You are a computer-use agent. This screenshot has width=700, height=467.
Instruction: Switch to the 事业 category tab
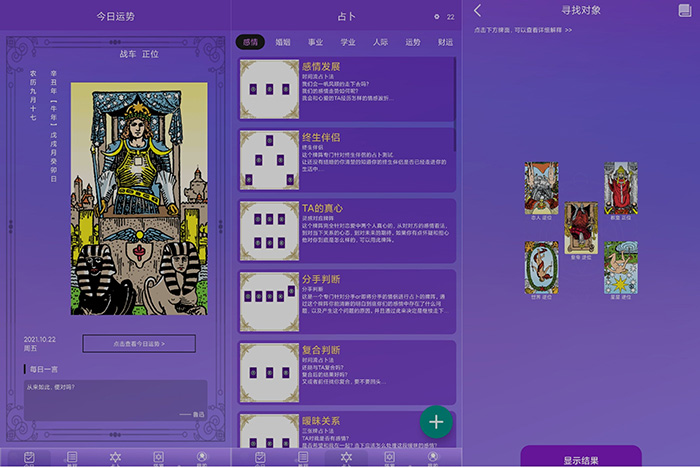click(315, 42)
